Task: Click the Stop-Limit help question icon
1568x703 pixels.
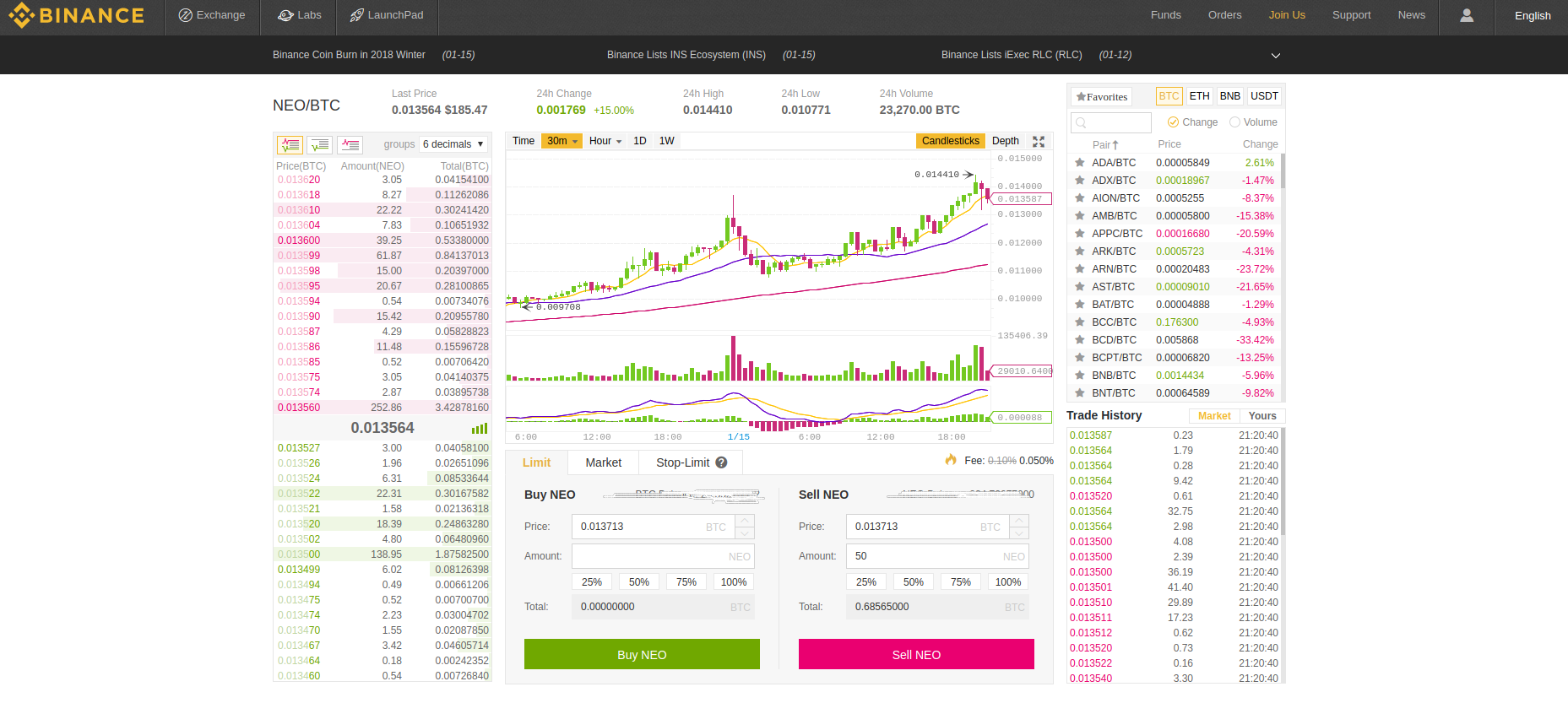Action: pos(721,462)
